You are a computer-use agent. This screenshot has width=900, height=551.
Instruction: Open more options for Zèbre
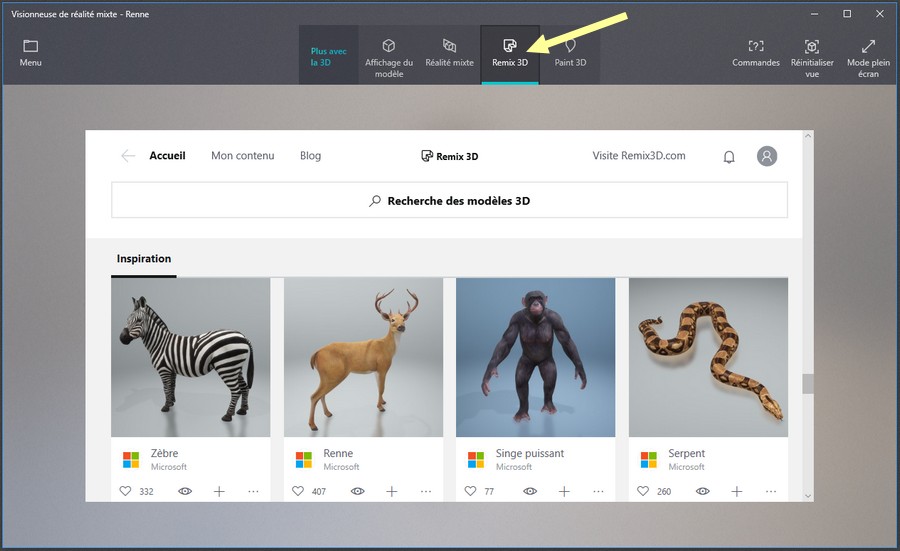pyautogui.click(x=253, y=491)
